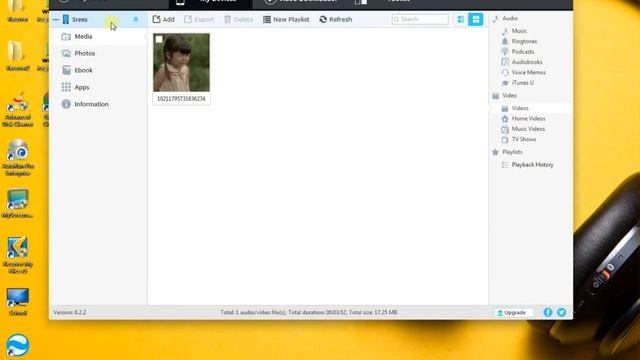The image size is (640, 360).
Task: Click the Add button in toolbar
Action: coord(163,19)
